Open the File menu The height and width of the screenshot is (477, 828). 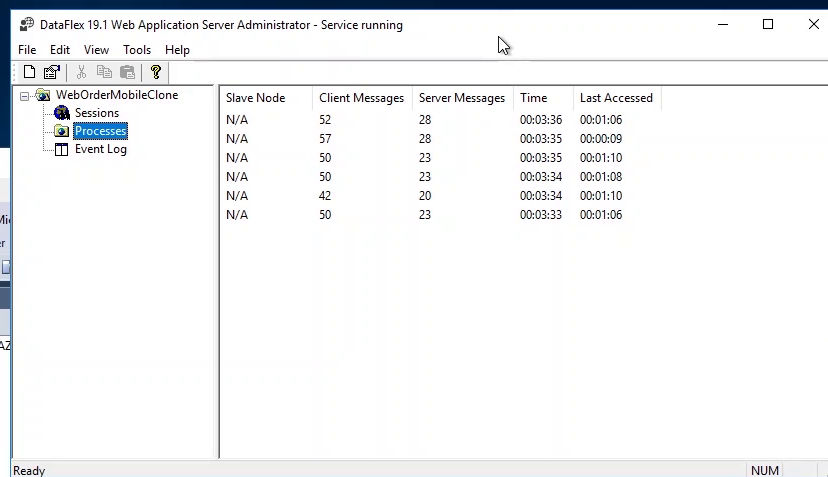coord(27,50)
